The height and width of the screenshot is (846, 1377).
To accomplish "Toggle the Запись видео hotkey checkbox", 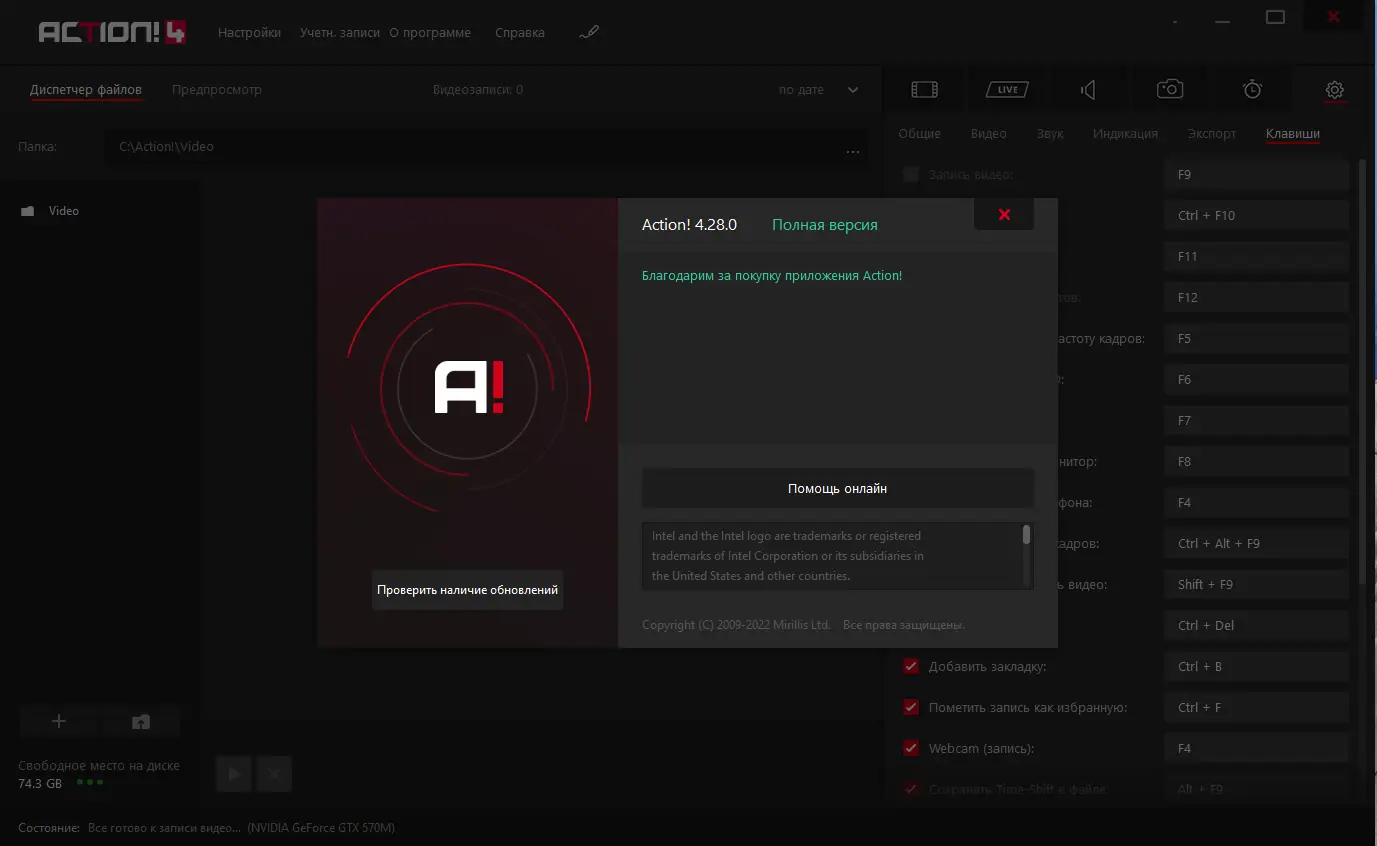I will pyautogui.click(x=910, y=174).
